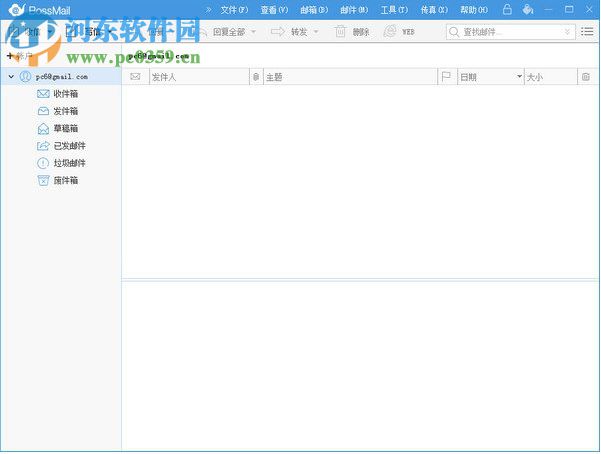
Task: Select the 发件箱 folder
Action: pyautogui.click(x=66, y=111)
